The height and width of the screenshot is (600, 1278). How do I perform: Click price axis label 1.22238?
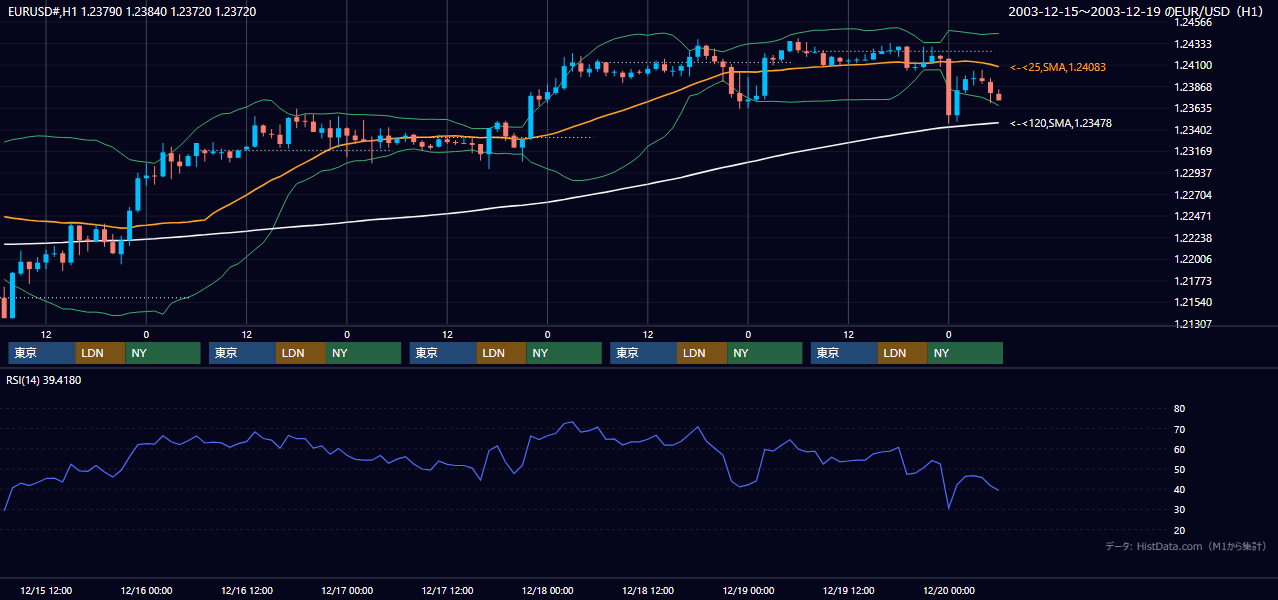(x=1194, y=238)
